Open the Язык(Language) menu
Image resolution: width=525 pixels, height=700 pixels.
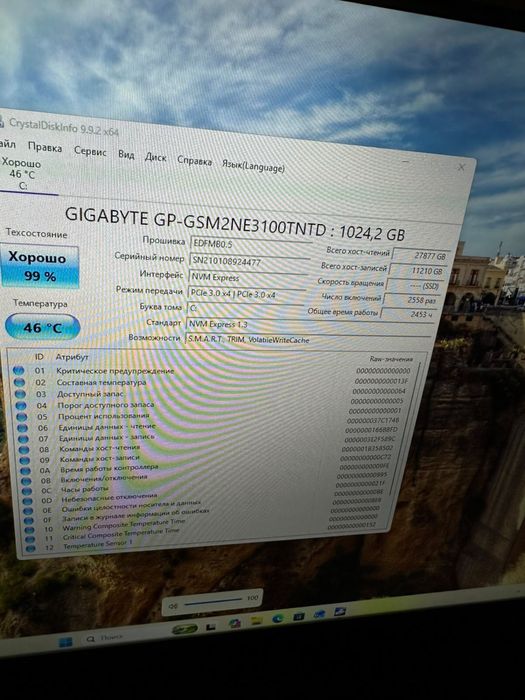click(253, 165)
